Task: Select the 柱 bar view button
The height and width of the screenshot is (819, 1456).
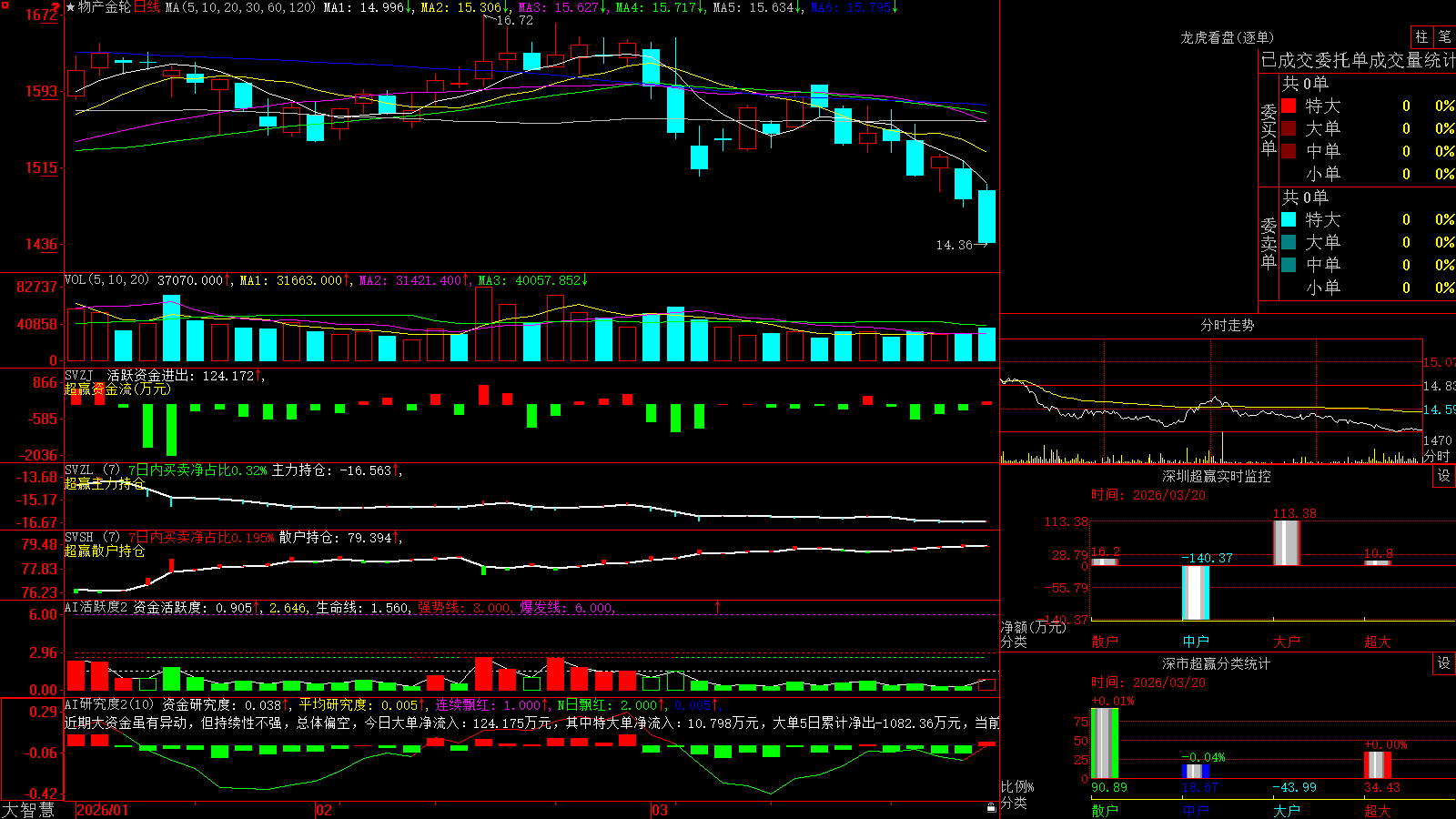Action: (x=1421, y=36)
